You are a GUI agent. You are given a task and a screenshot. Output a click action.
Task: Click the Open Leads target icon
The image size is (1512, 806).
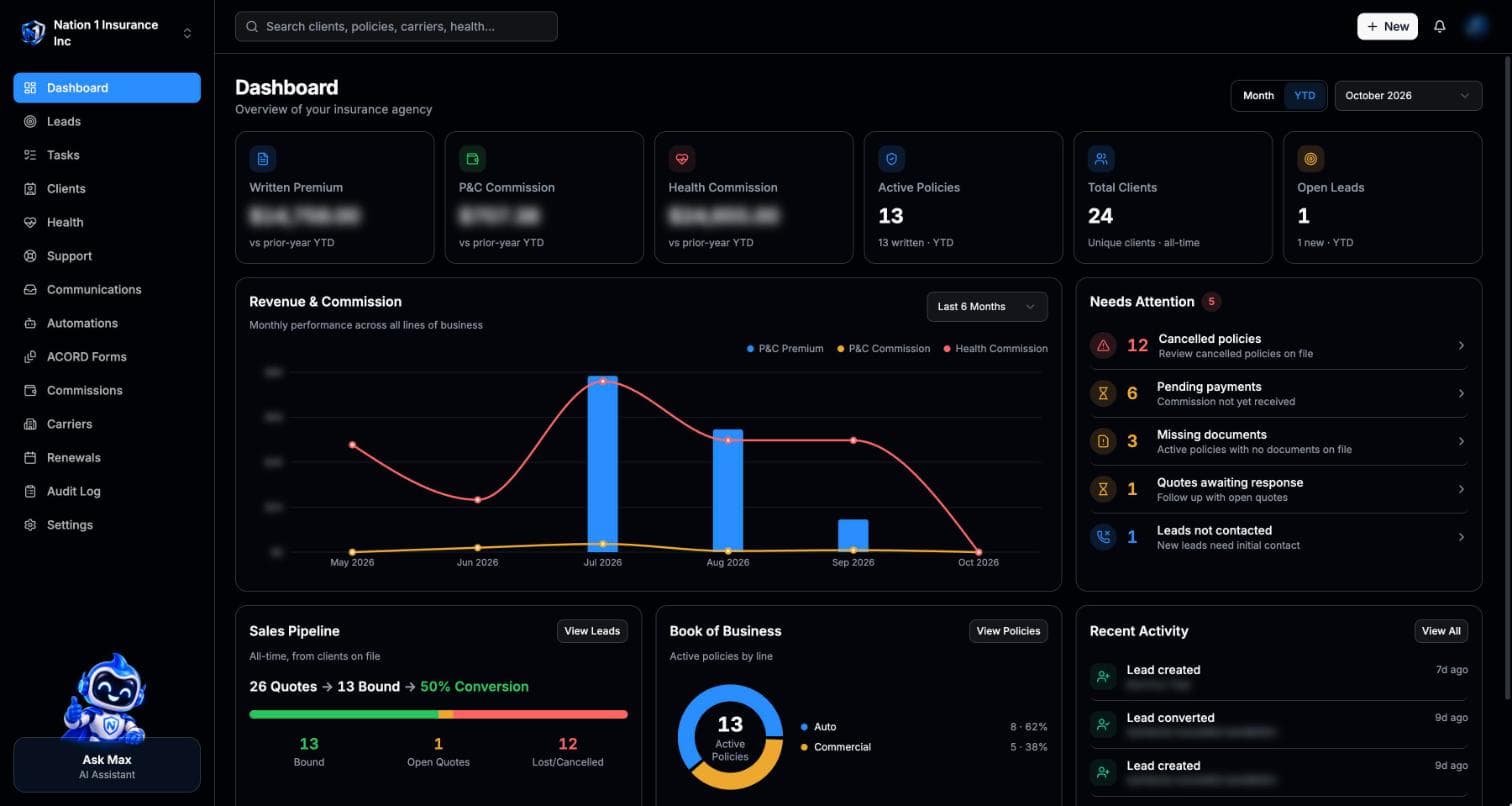coord(1311,158)
